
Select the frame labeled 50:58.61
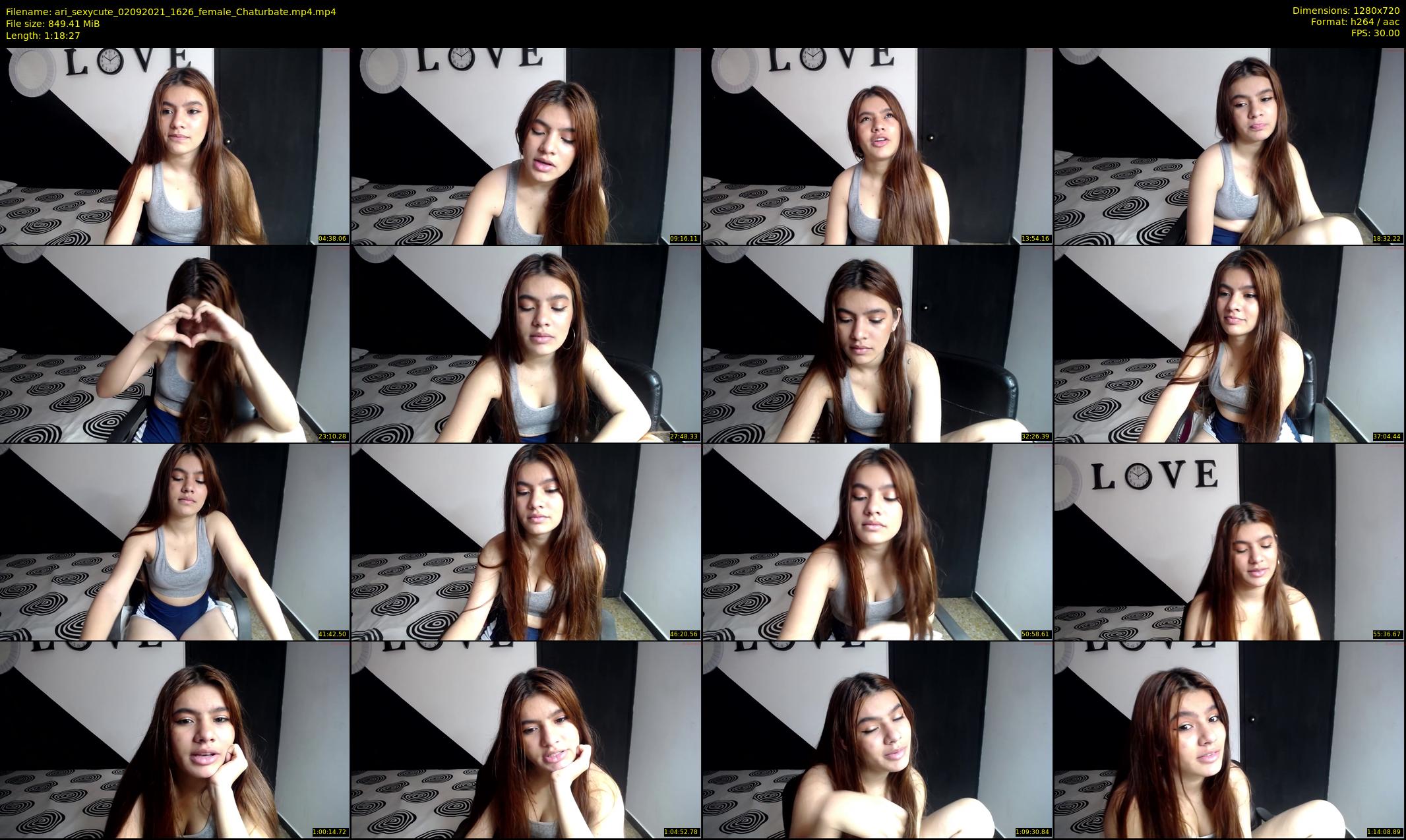pyautogui.click(x=877, y=542)
